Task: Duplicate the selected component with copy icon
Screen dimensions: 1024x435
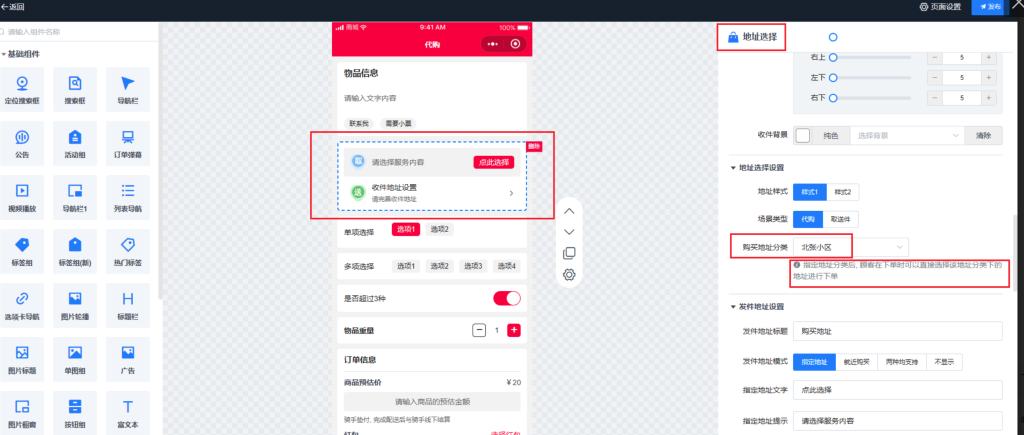Action: (569, 253)
